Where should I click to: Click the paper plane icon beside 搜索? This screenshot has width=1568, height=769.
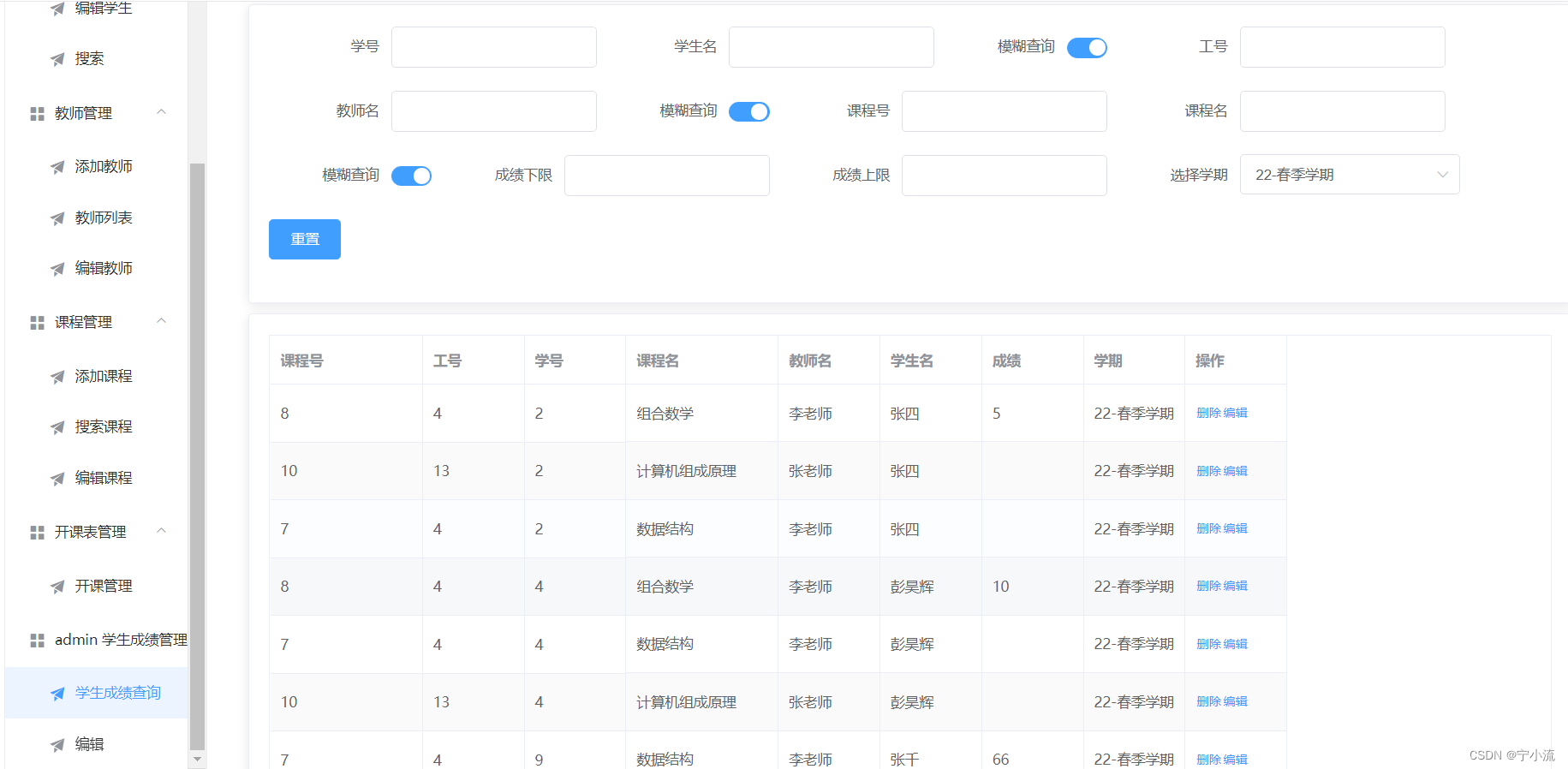57,59
